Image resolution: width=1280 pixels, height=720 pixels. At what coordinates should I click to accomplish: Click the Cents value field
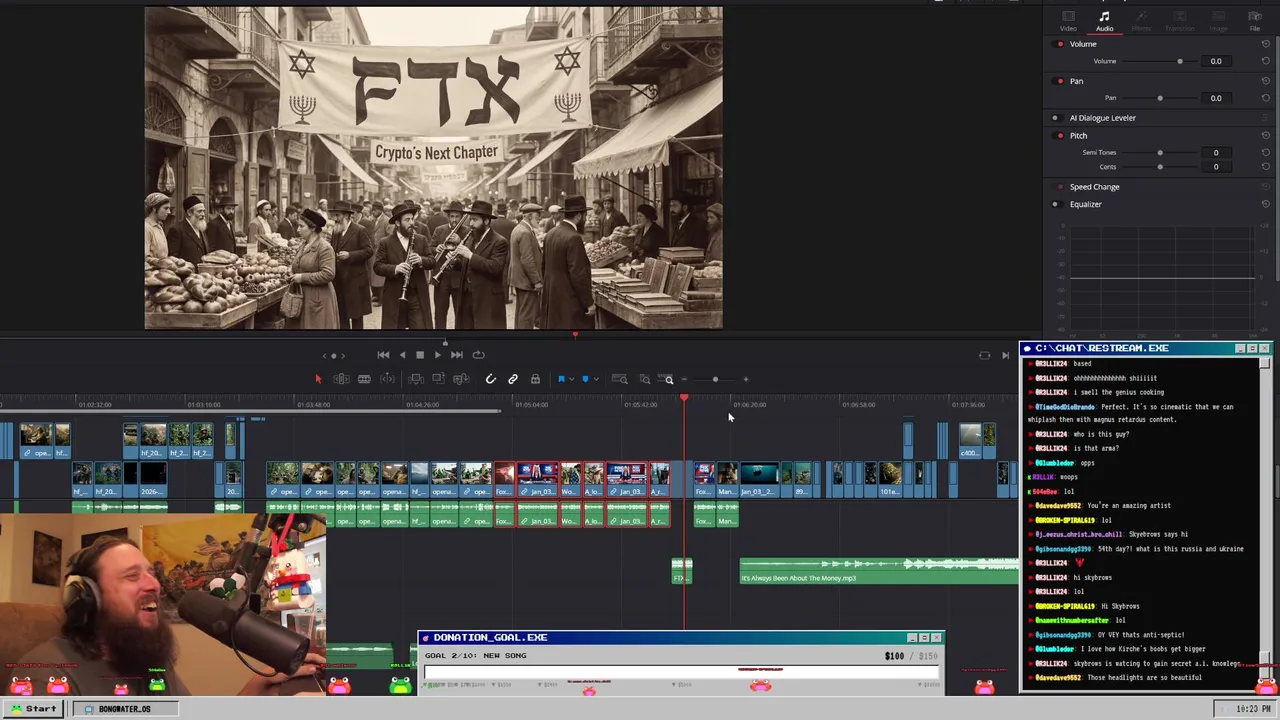point(1216,167)
